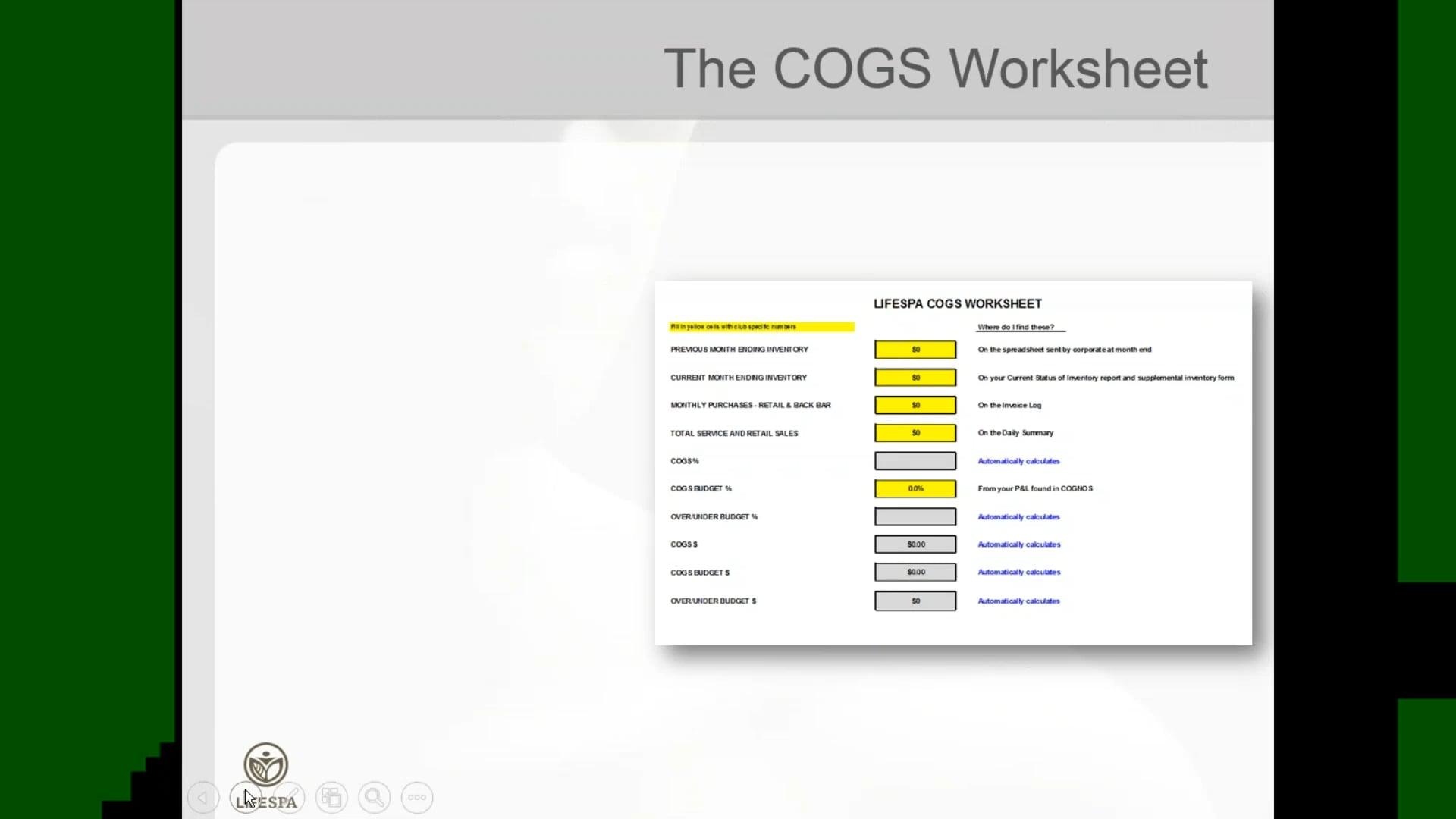Select the Previous Month Ending Inventory cell
The width and height of the screenshot is (1456, 819).
tap(915, 350)
